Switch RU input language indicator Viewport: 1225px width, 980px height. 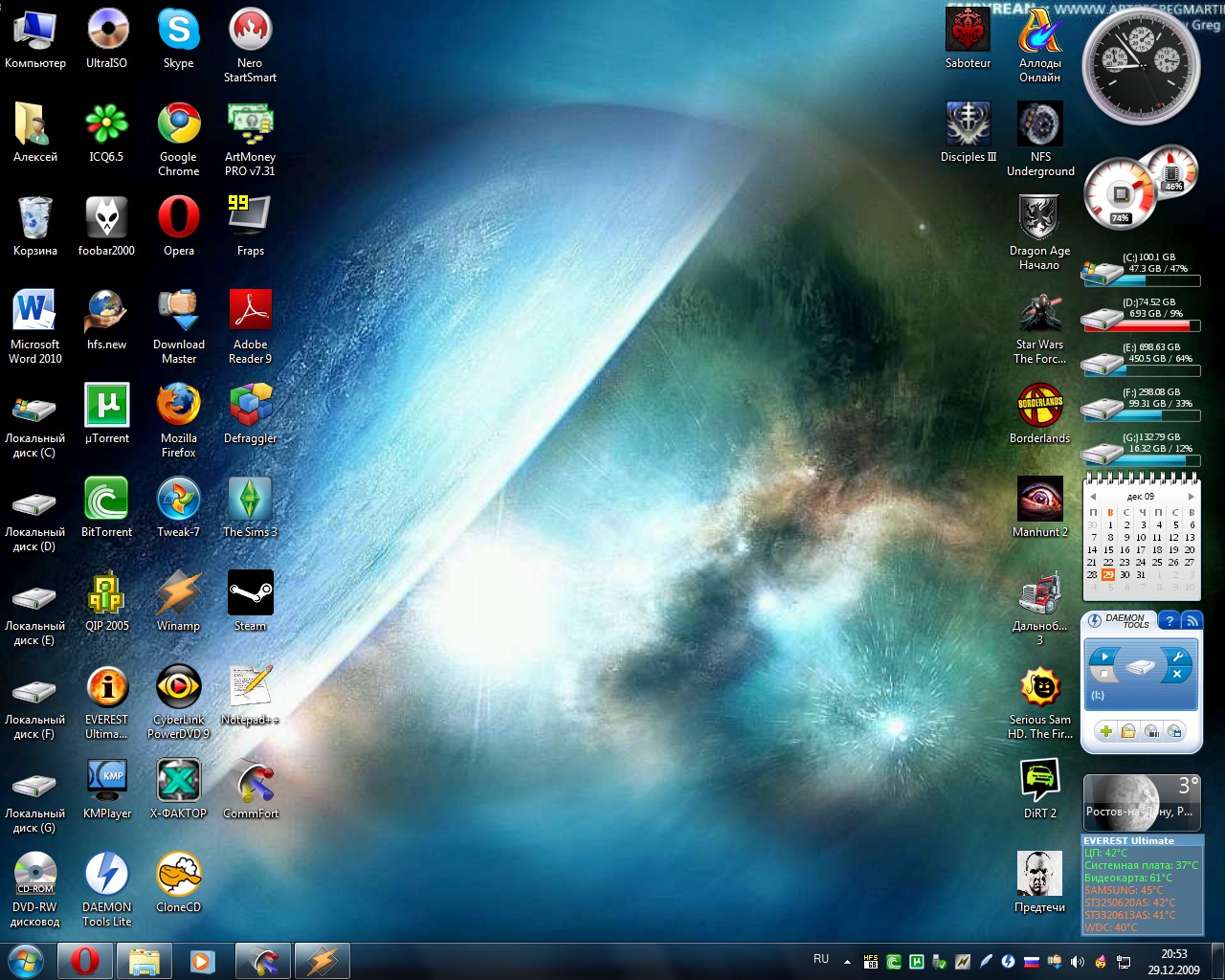[x=821, y=959]
